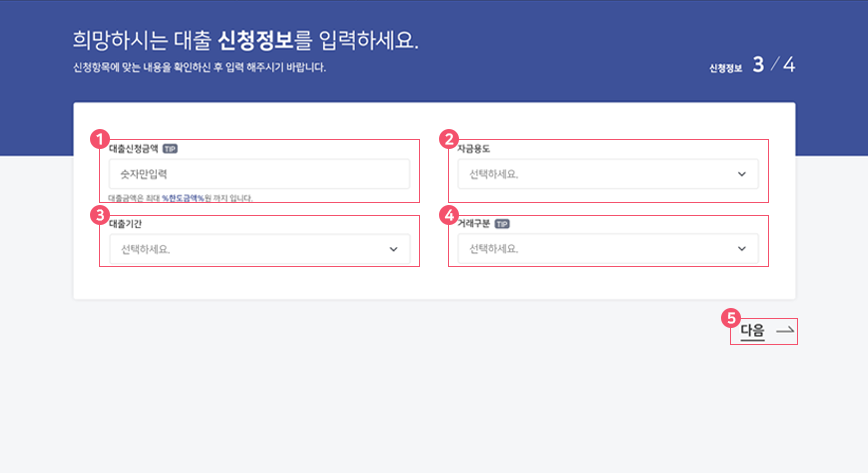868x473 pixels.
Task: Click red annotation marker number 4
Action: pos(449,214)
